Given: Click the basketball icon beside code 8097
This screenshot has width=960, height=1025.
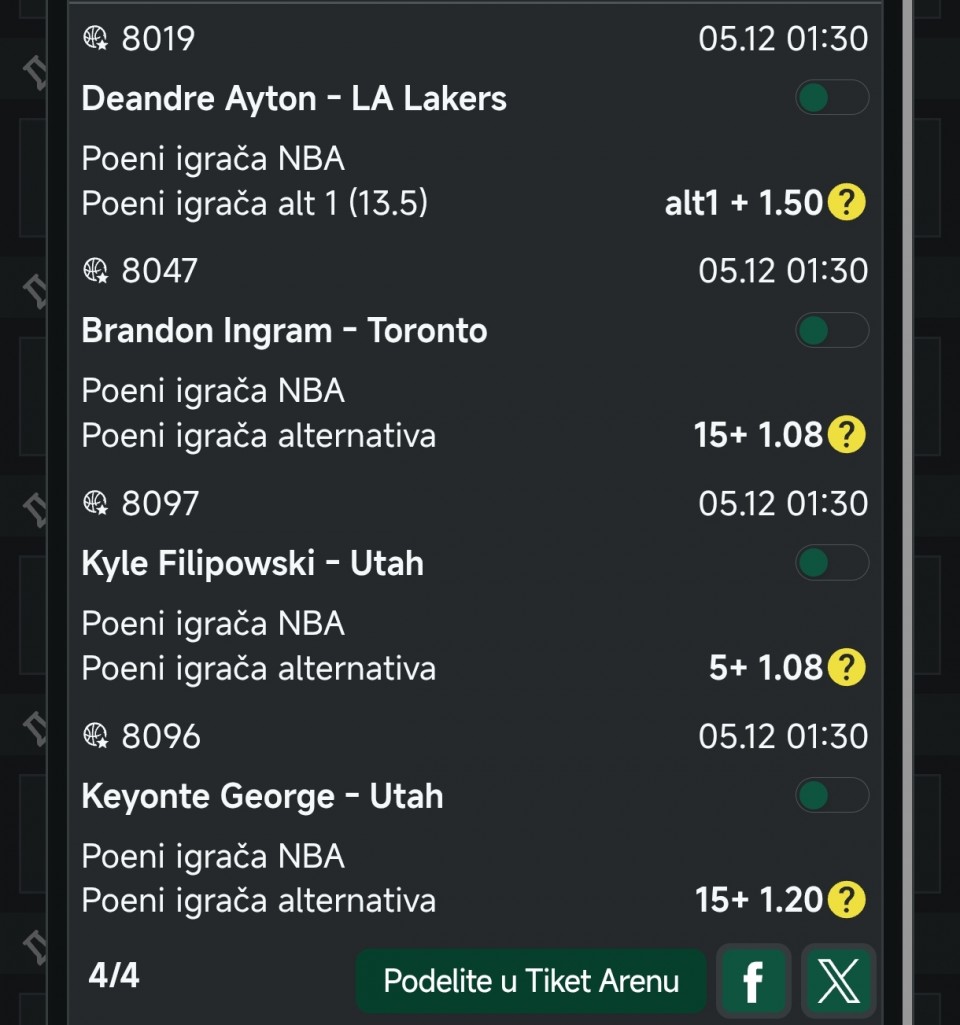Looking at the screenshot, I should (95, 503).
